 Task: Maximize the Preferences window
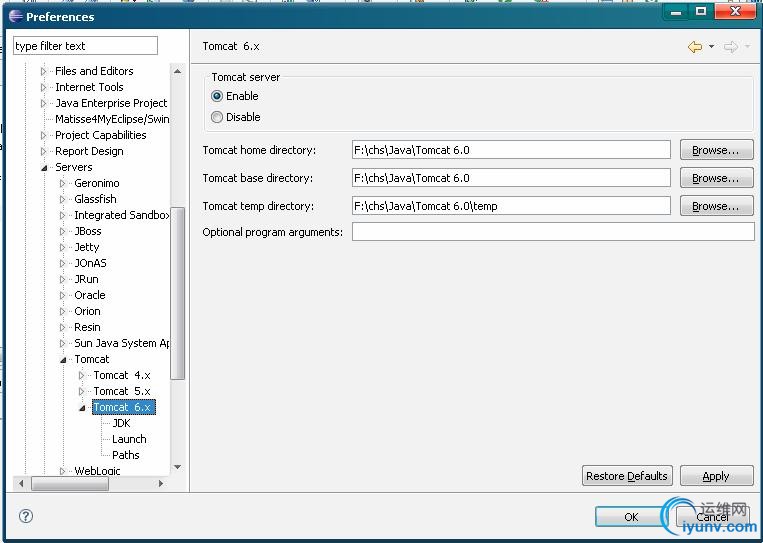tap(701, 12)
